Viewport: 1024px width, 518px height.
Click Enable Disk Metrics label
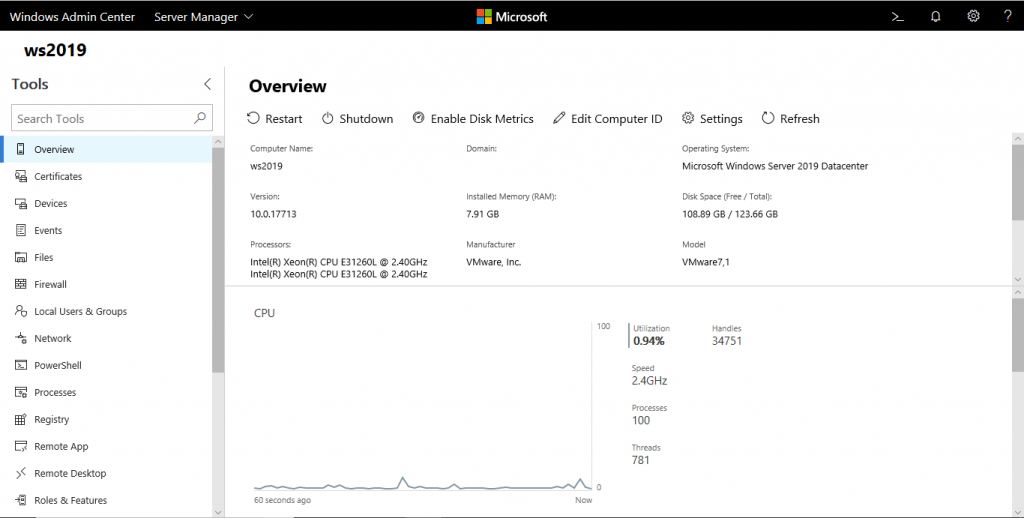click(x=482, y=119)
